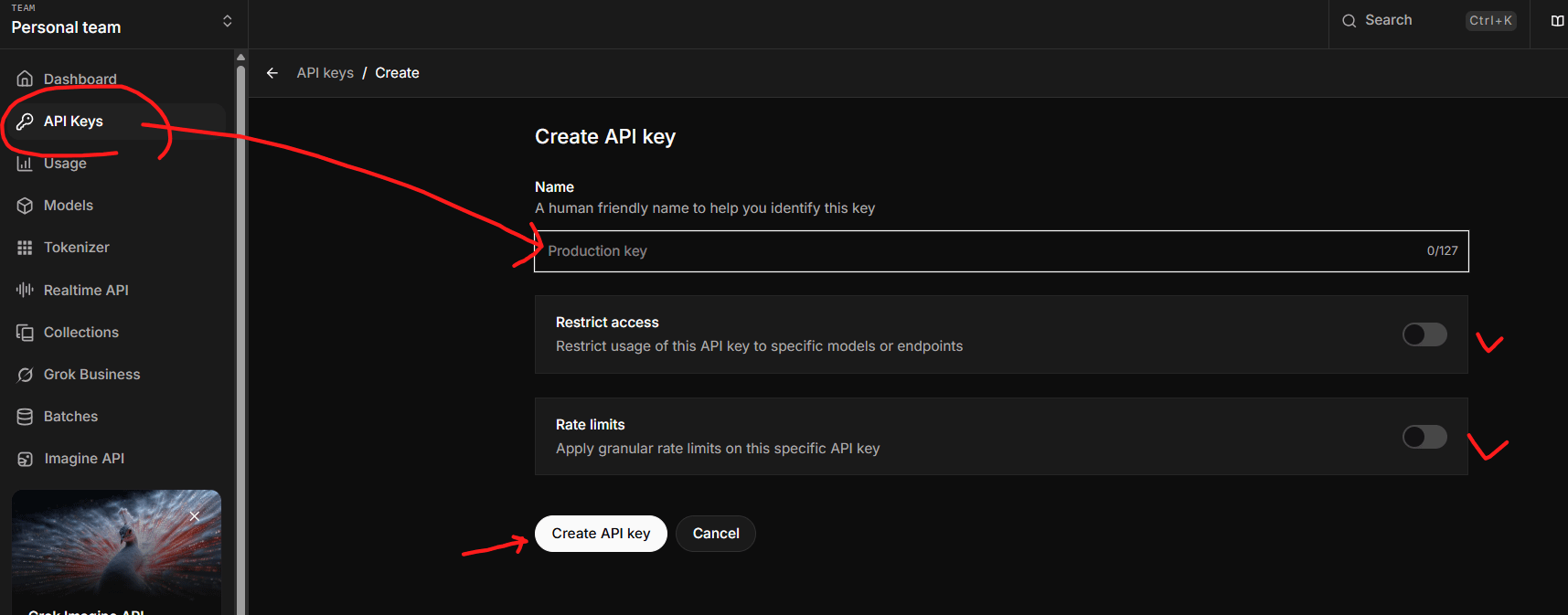This screenshot has height=615, width=1568.
Task: Click the Usage bar chart icon
Action: tap(25, 164)
